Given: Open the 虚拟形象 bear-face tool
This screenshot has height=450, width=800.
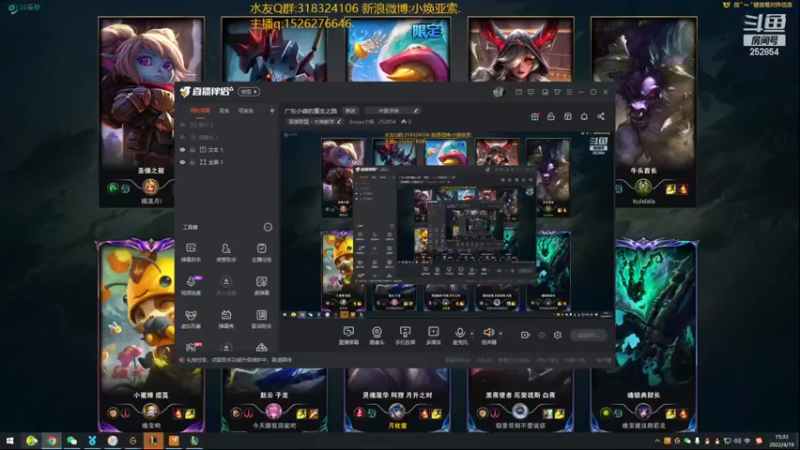Looking at the screenshot, I should (191, 318).
